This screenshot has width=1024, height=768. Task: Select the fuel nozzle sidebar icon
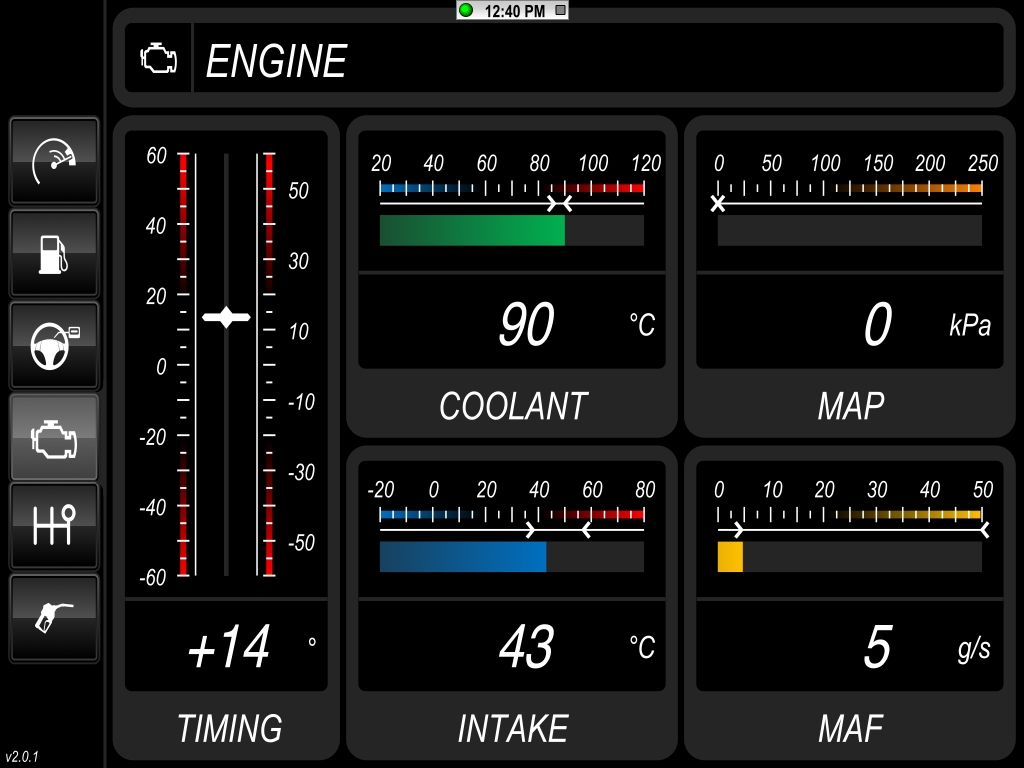(54, 617)
